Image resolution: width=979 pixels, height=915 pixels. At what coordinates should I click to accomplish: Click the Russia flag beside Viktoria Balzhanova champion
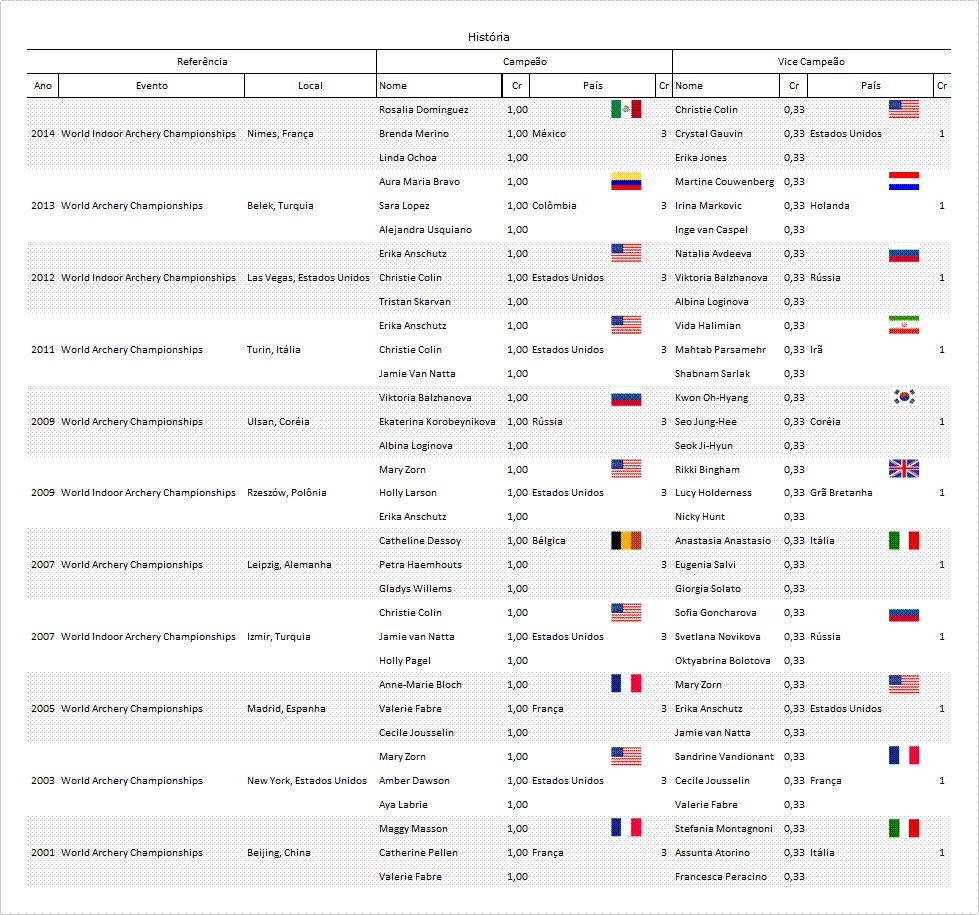626,399
